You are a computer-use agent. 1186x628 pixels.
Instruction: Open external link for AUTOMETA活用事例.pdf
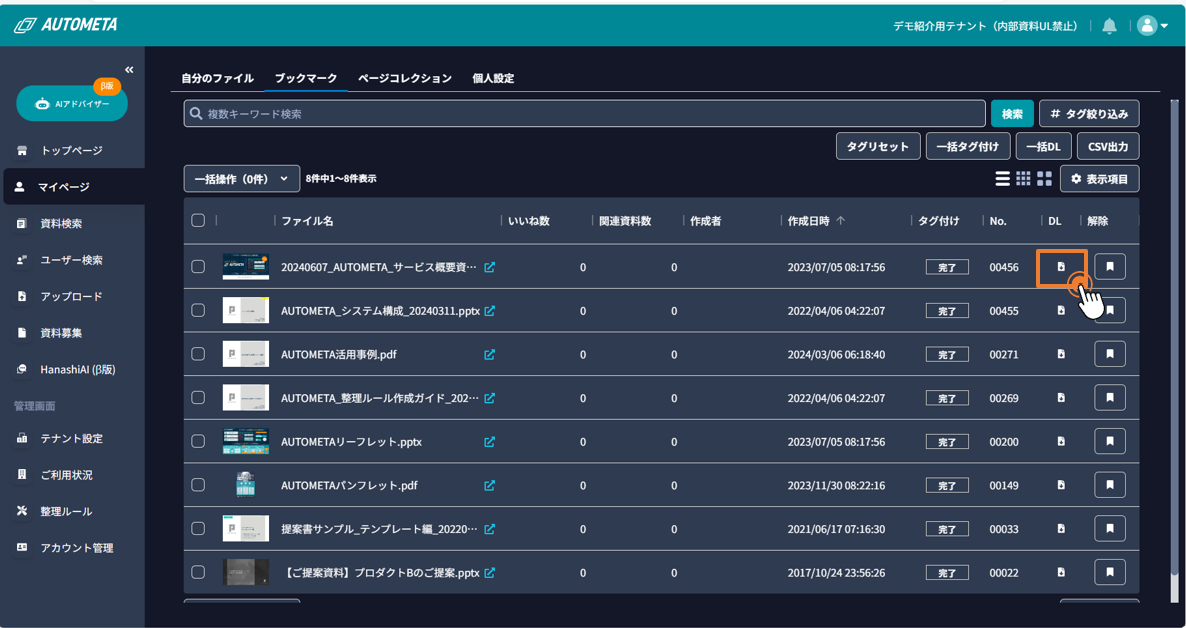point(489,354)
